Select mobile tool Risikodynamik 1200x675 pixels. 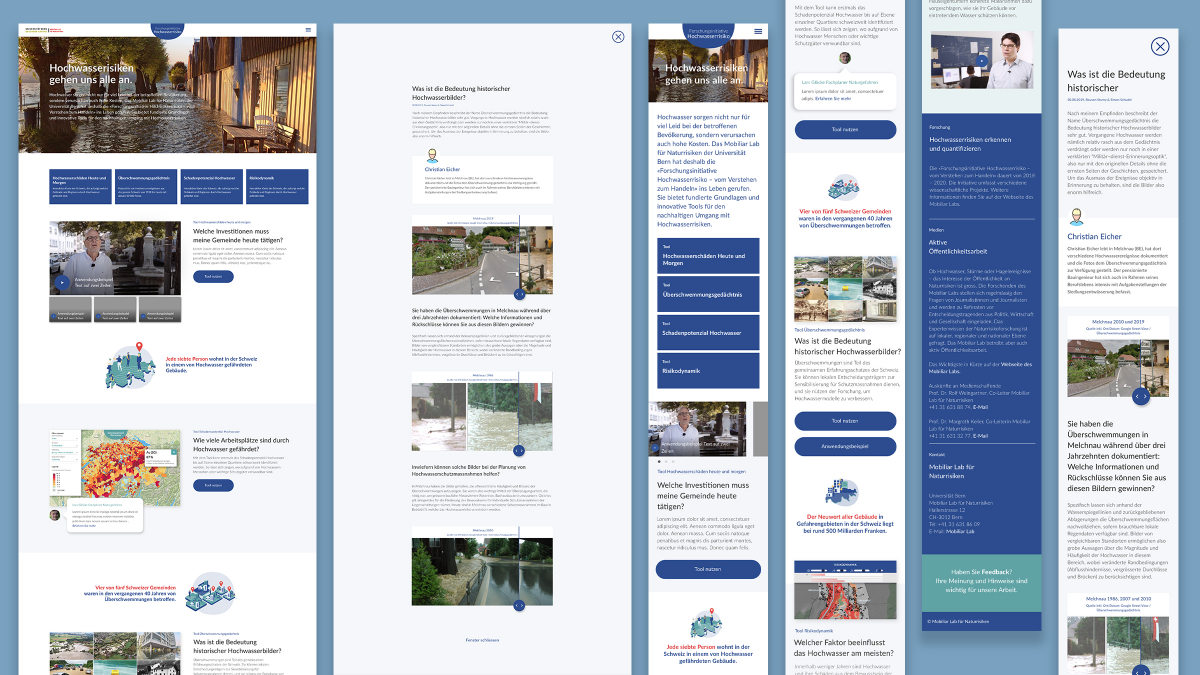point(708,371)
